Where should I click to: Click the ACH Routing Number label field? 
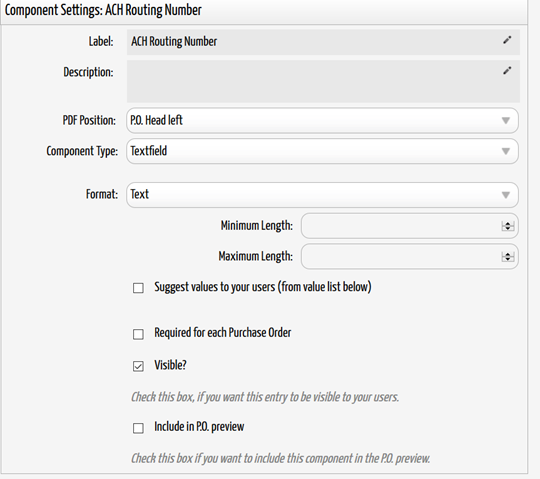323,42
